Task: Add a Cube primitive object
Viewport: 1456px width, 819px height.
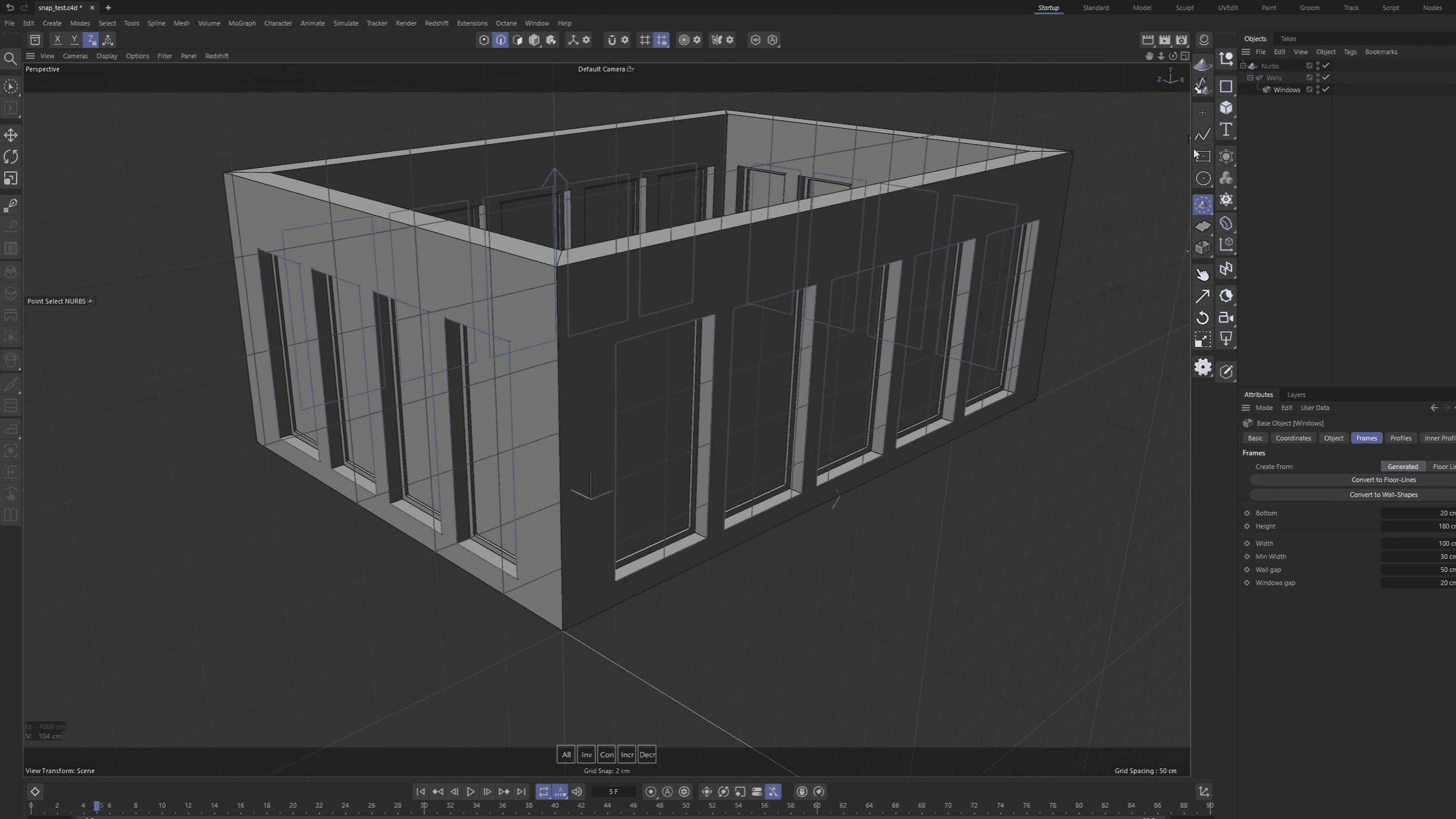Action: tap(1226, 108)
